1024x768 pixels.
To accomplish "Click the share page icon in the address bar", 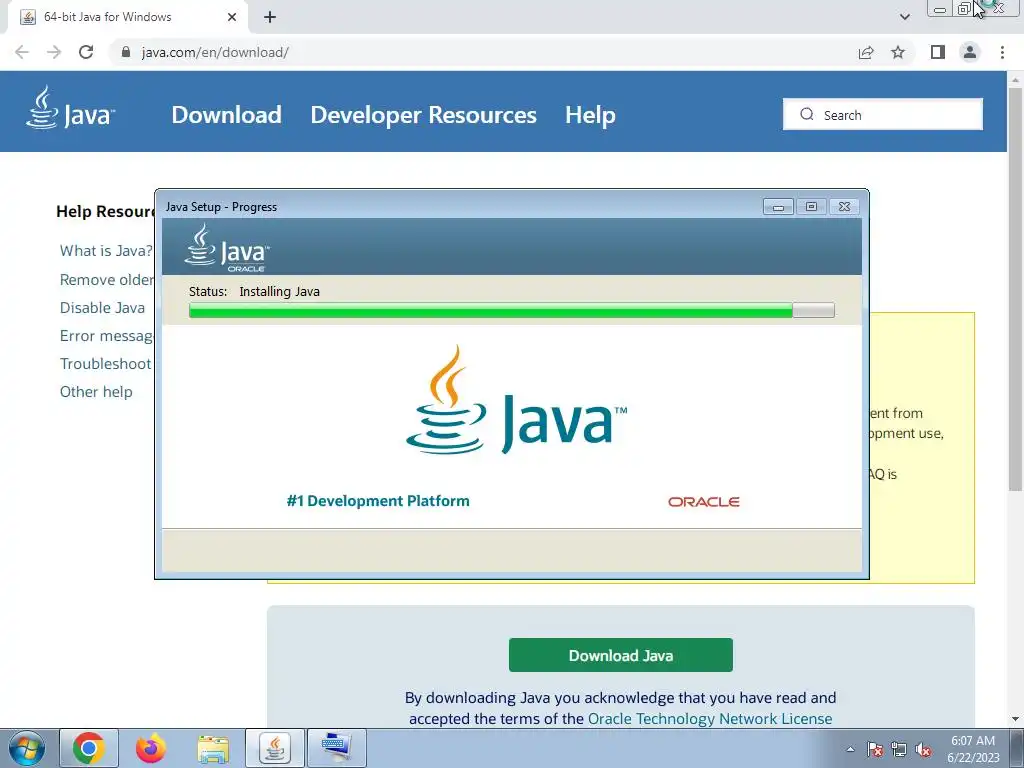I will [866, 52].
